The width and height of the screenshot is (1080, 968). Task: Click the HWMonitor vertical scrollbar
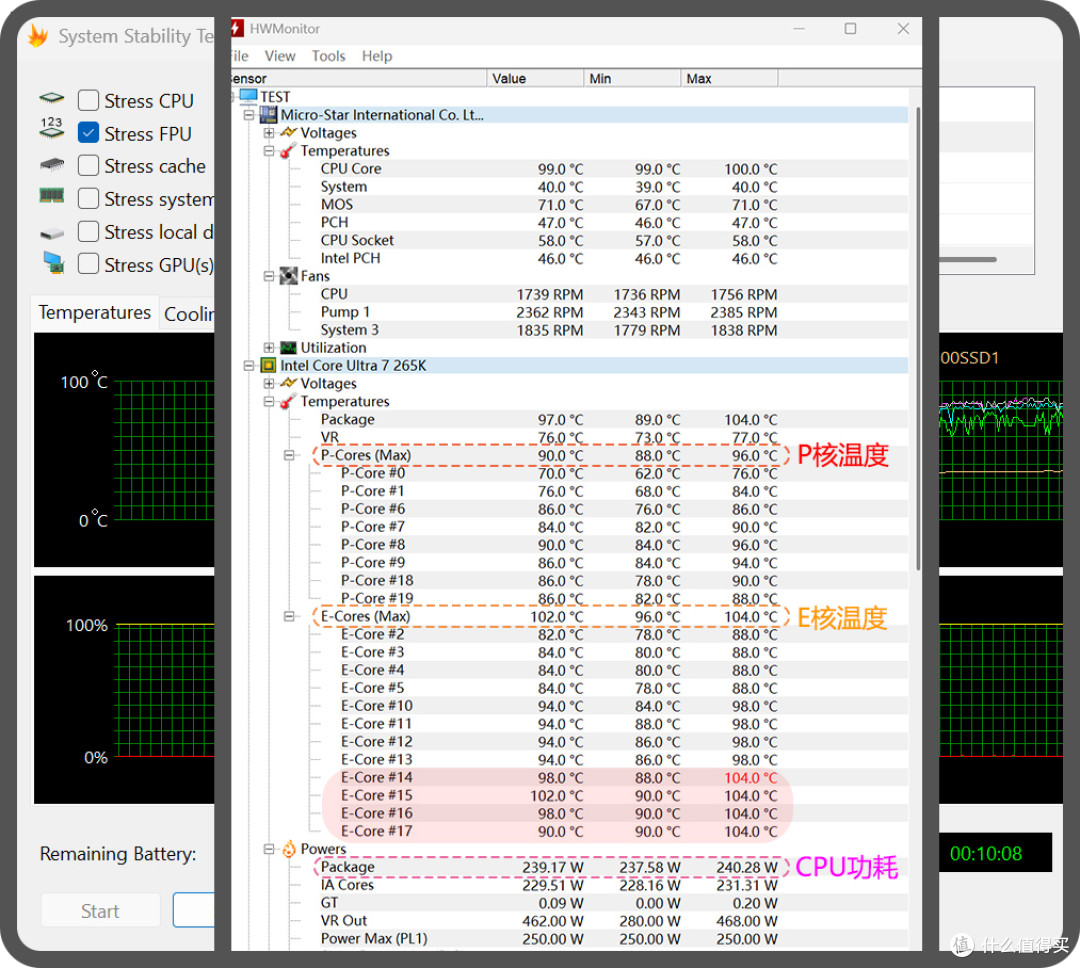[917, 338]
